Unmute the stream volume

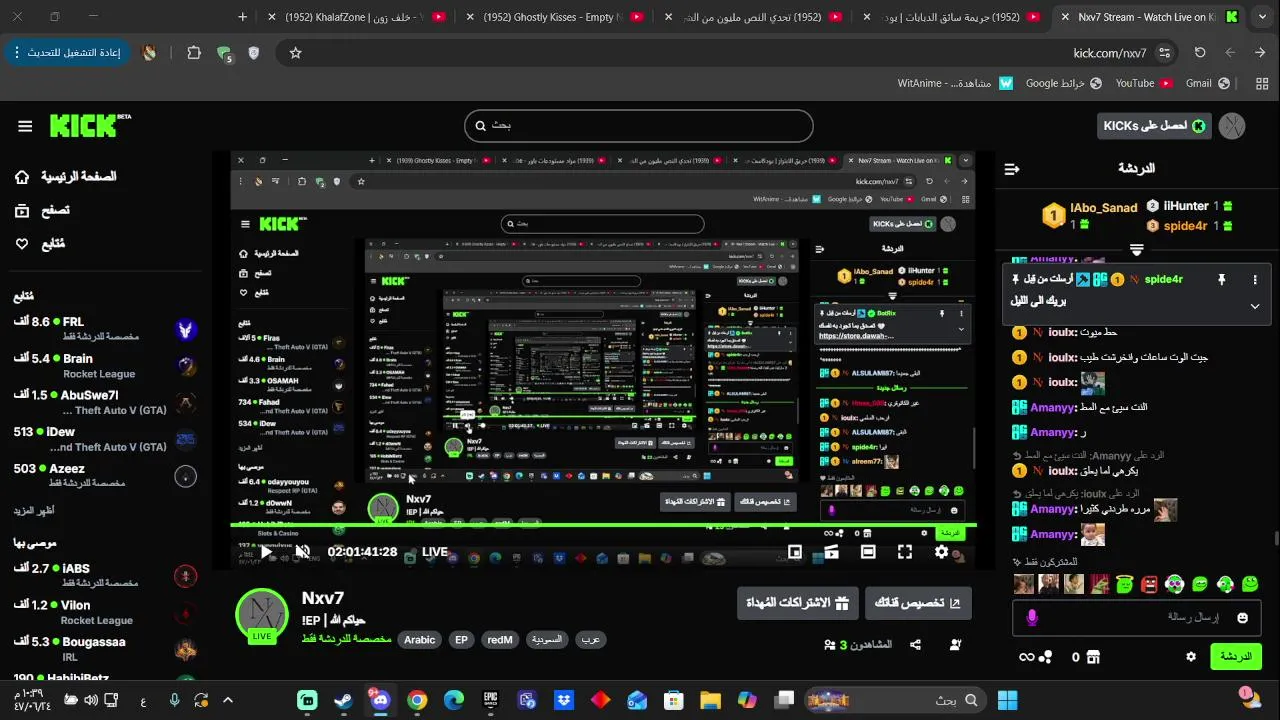pos(303,551)
